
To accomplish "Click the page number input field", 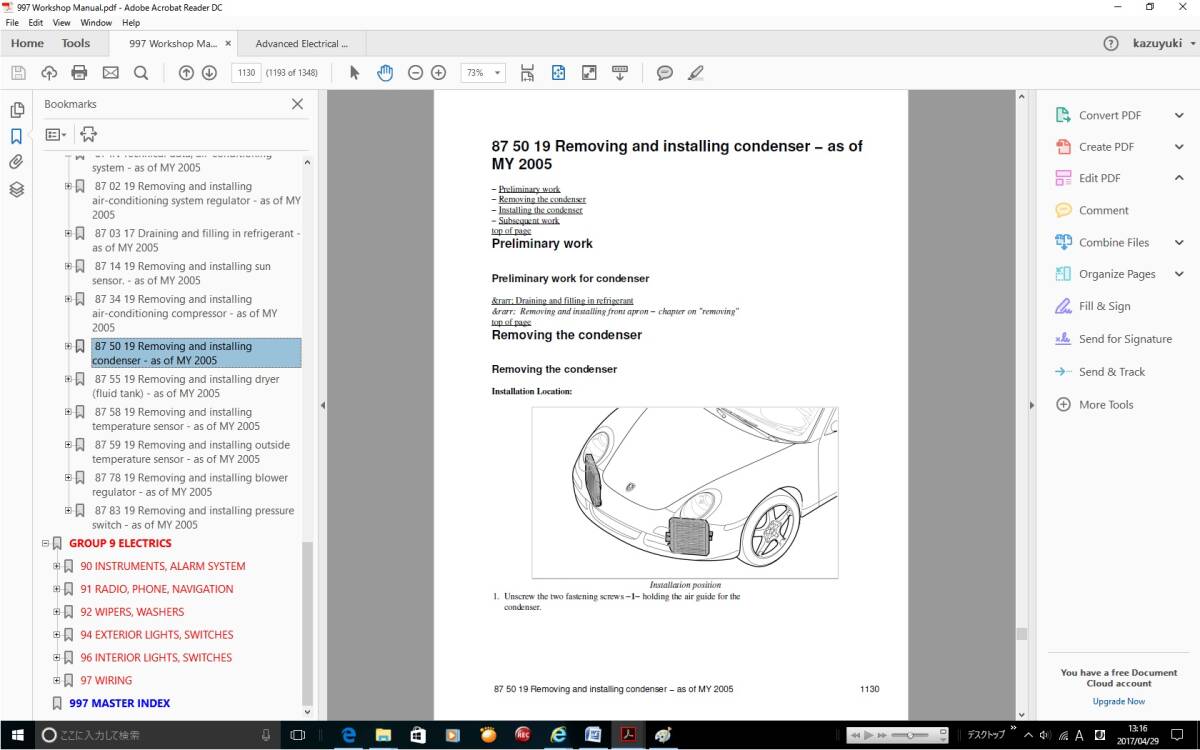I will (245, 73).
